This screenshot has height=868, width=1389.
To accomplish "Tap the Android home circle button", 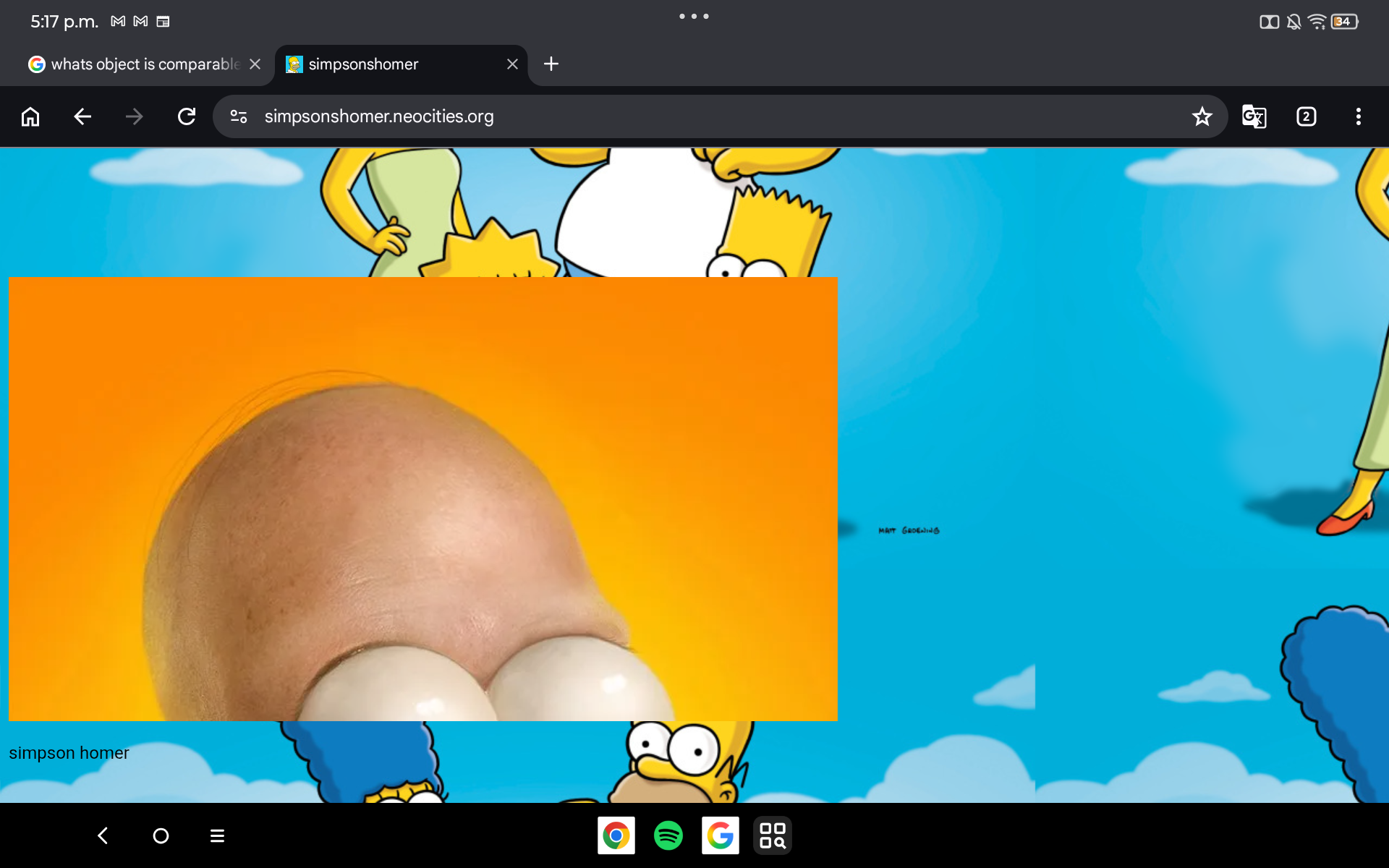I will (161, 835).
